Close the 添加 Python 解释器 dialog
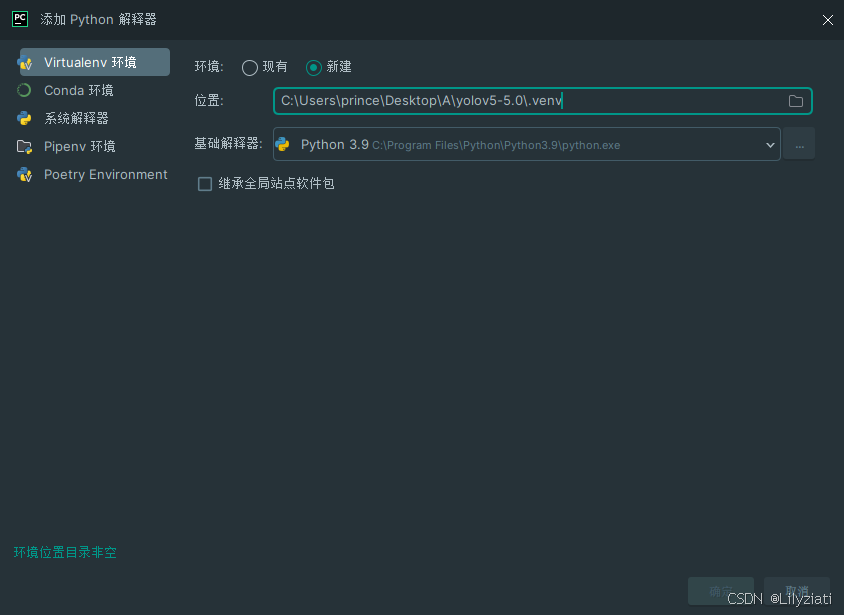Screen dimensions: 844x615 pos(828,20)
